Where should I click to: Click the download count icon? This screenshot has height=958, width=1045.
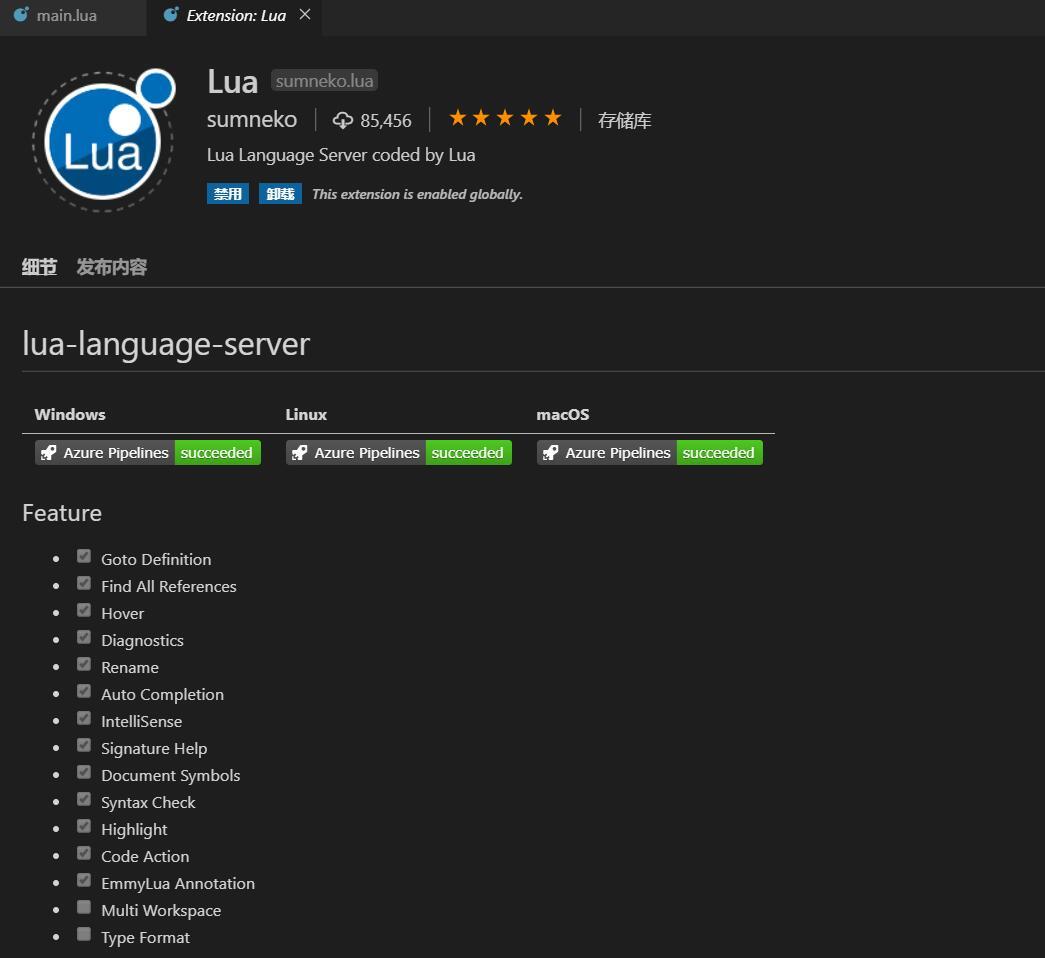click(343, 119)
